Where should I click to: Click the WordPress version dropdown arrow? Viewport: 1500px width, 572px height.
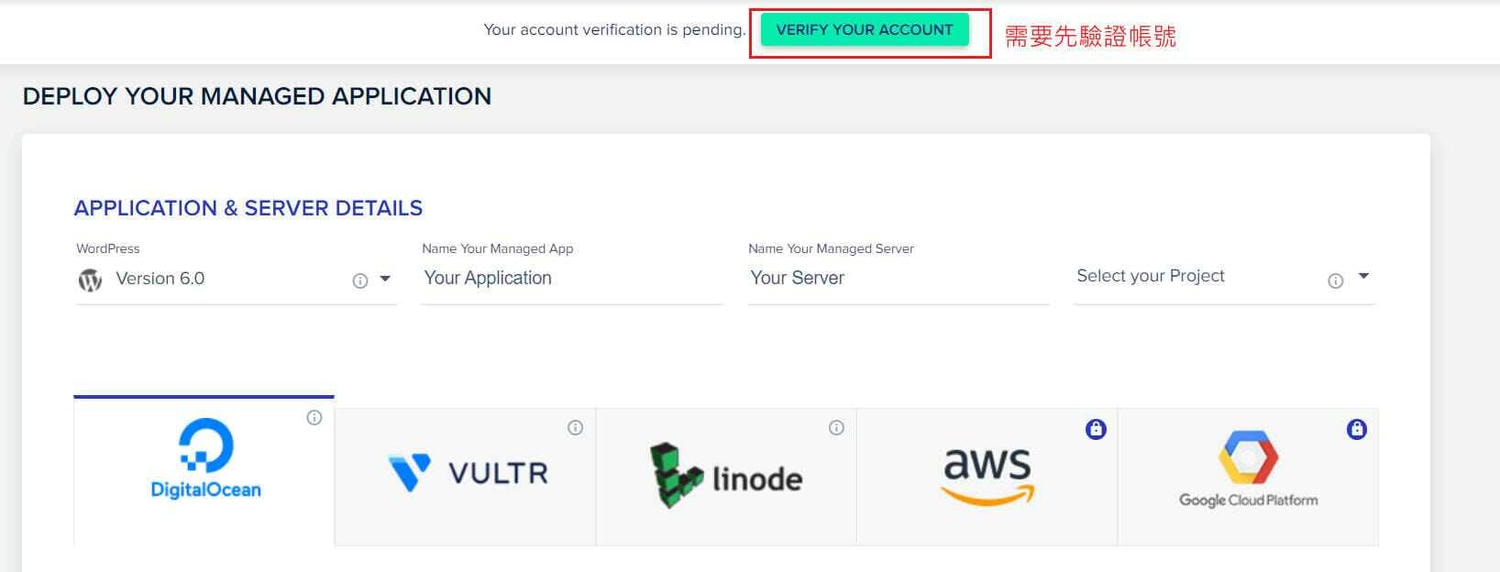pyautogui.click(x=385, y=280)
